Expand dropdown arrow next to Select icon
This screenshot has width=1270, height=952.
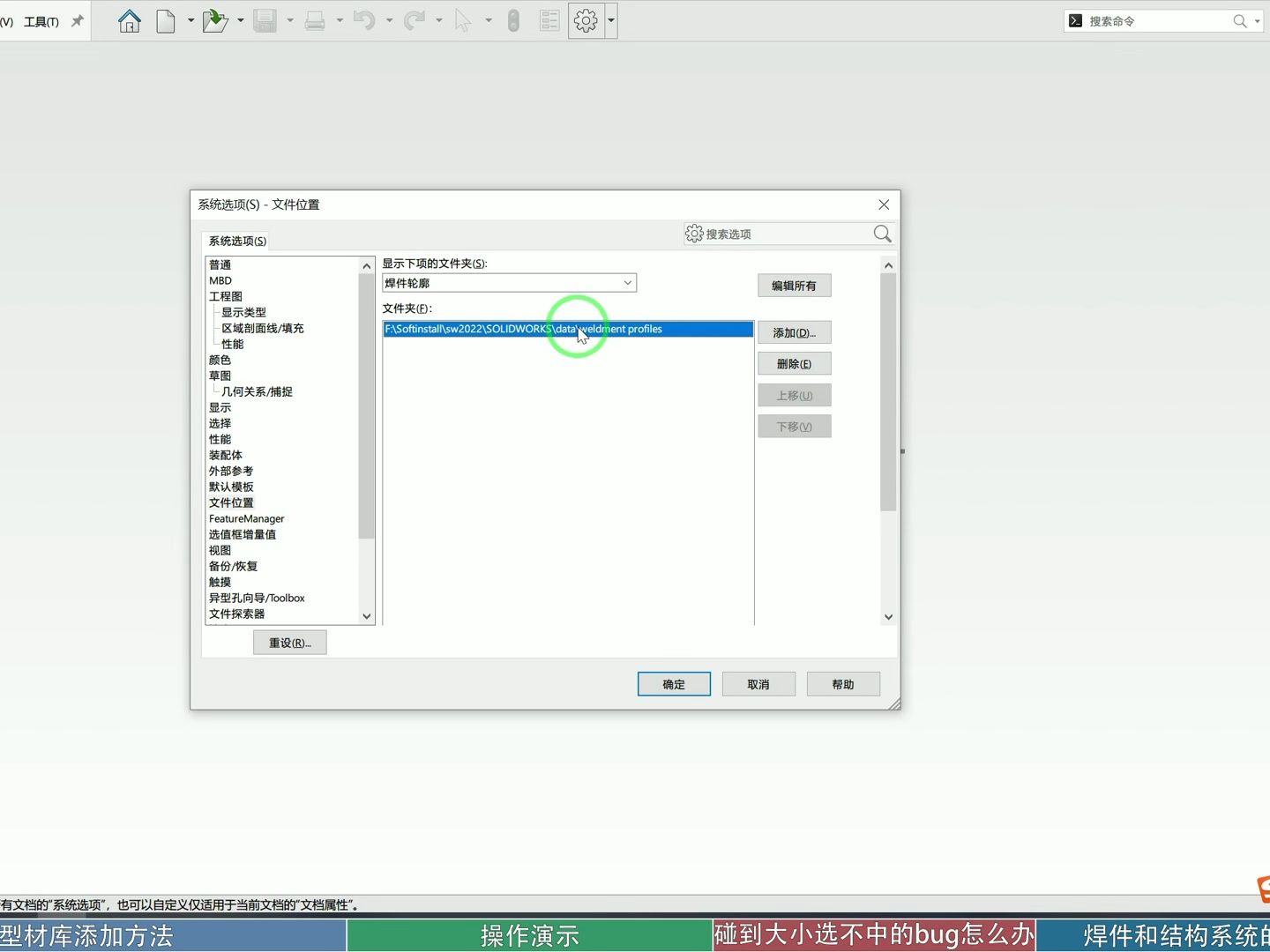coord(488,20)
